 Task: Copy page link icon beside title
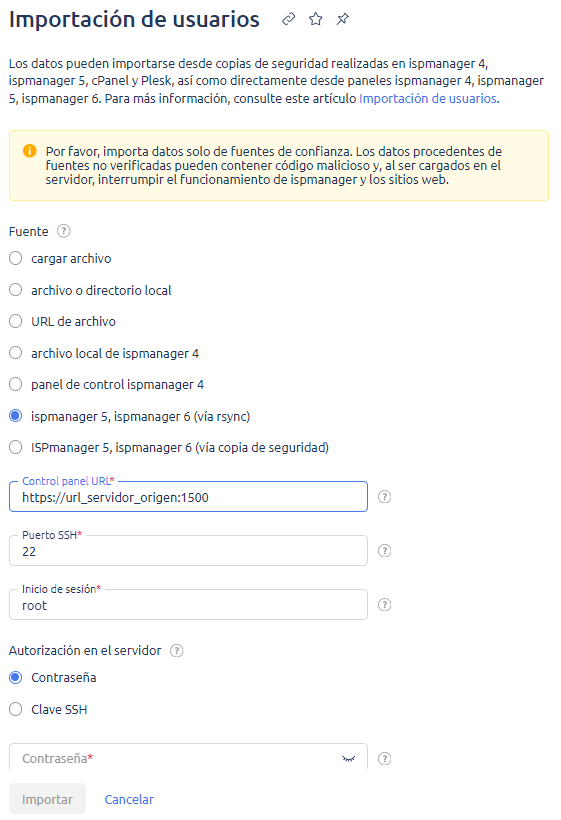pos(288,19)
